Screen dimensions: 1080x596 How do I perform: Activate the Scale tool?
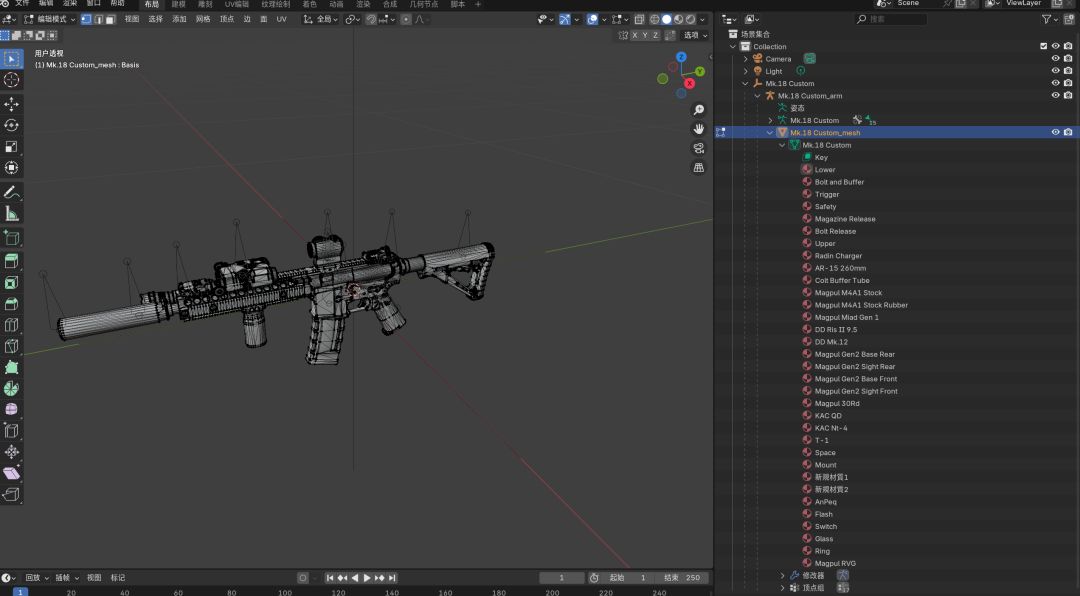[x=12, y=147]
